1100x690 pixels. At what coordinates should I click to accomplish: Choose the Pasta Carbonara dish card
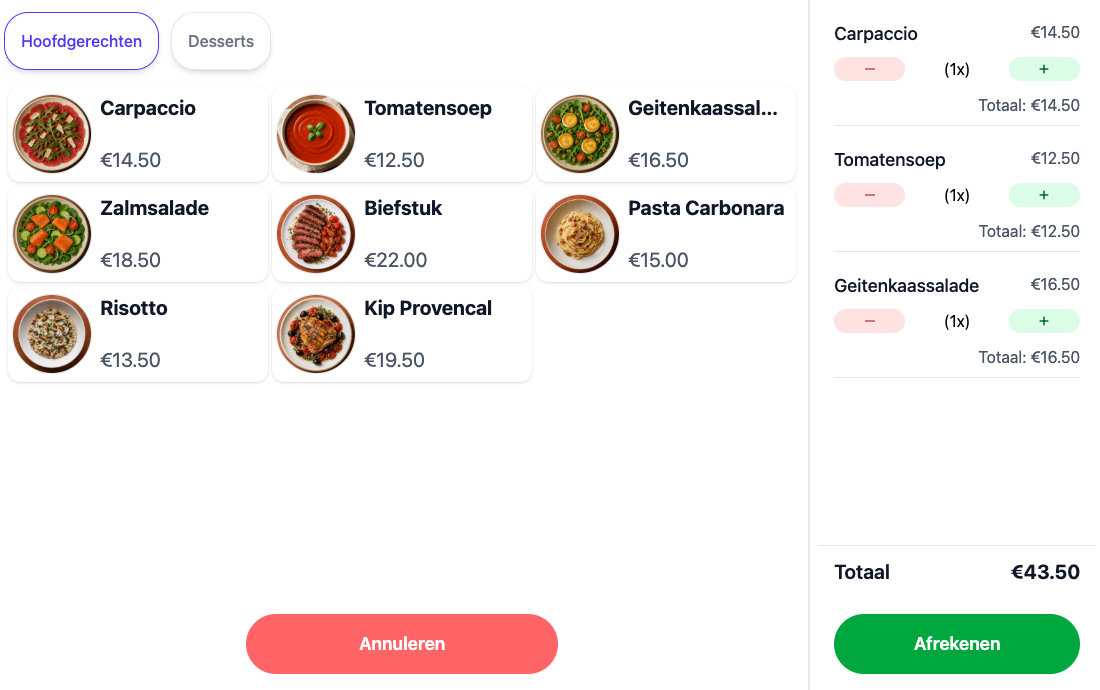[x=666, y=234]
